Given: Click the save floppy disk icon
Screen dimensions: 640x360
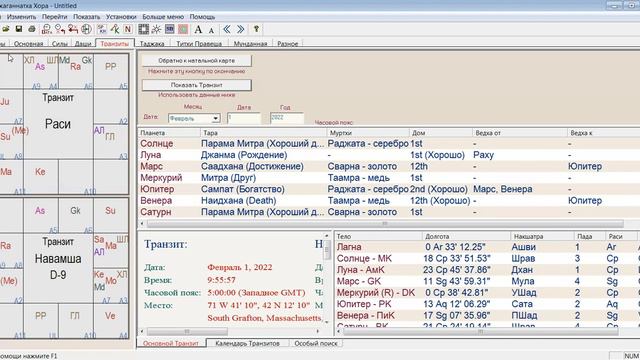Looking at the screenshot, I should [x=19, y=29].
